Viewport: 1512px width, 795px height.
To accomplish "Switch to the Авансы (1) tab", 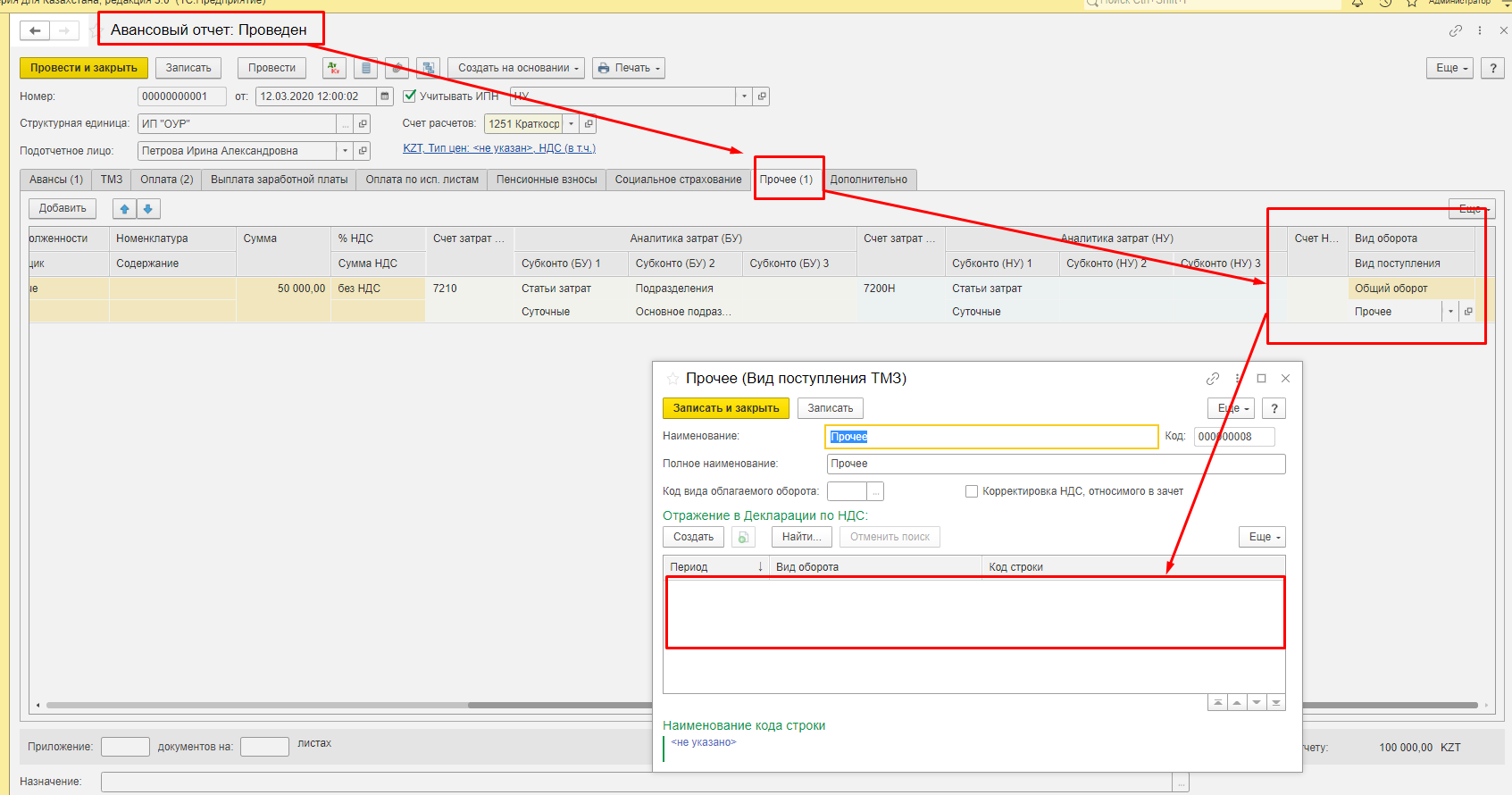I will click(x=55, y=180).
